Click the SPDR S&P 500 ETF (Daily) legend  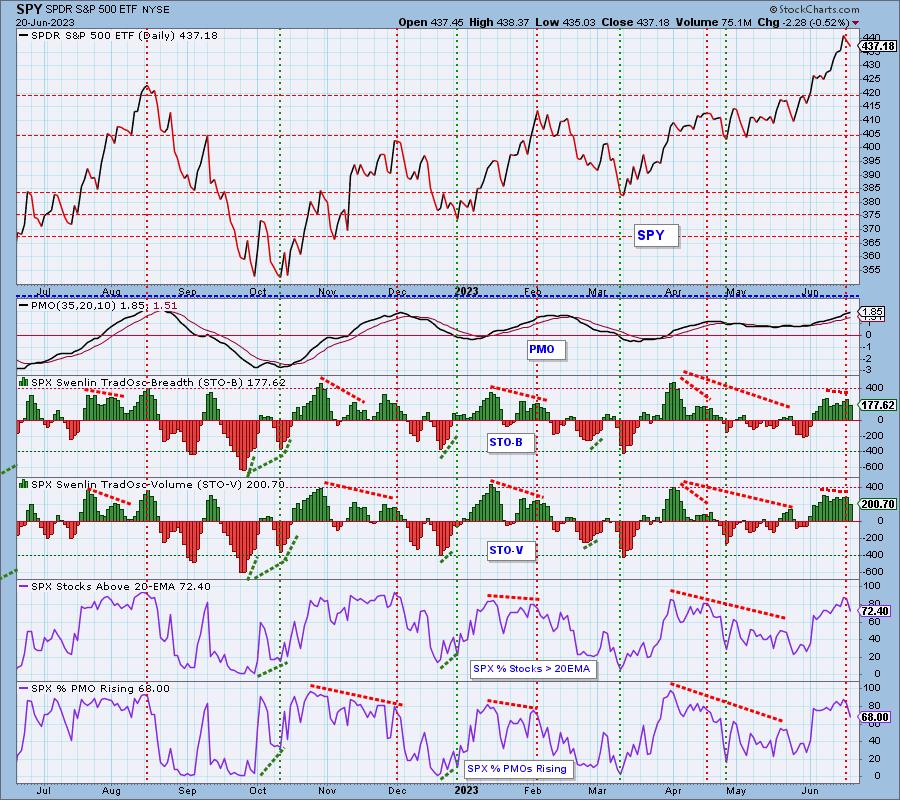(119, 36)
